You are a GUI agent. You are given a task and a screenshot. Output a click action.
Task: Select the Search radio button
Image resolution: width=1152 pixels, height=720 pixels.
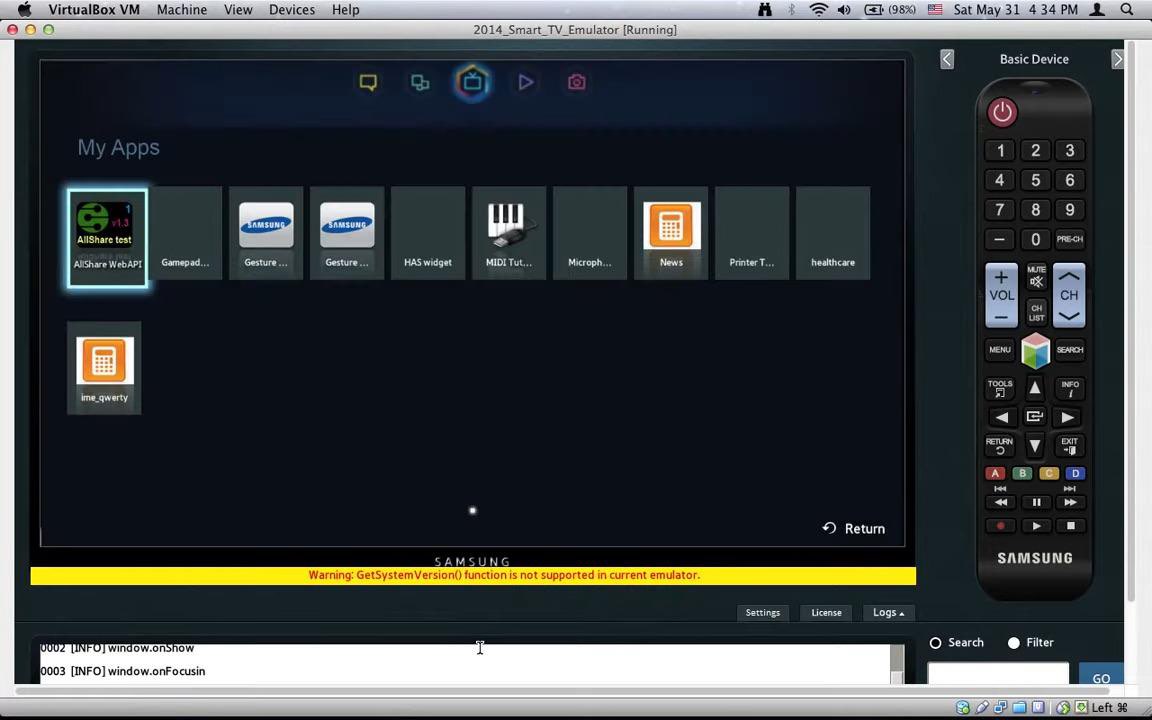click(936, 643)
